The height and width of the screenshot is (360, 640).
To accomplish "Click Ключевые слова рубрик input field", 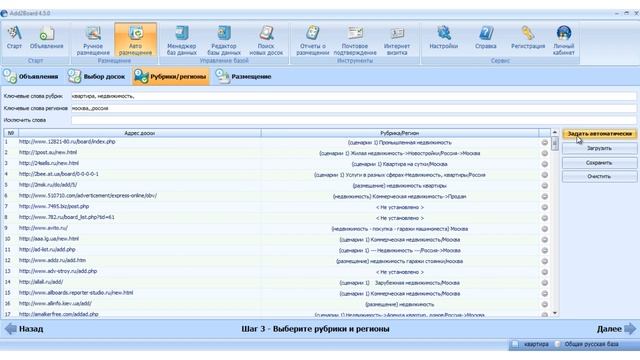I will tap(353, 96).
